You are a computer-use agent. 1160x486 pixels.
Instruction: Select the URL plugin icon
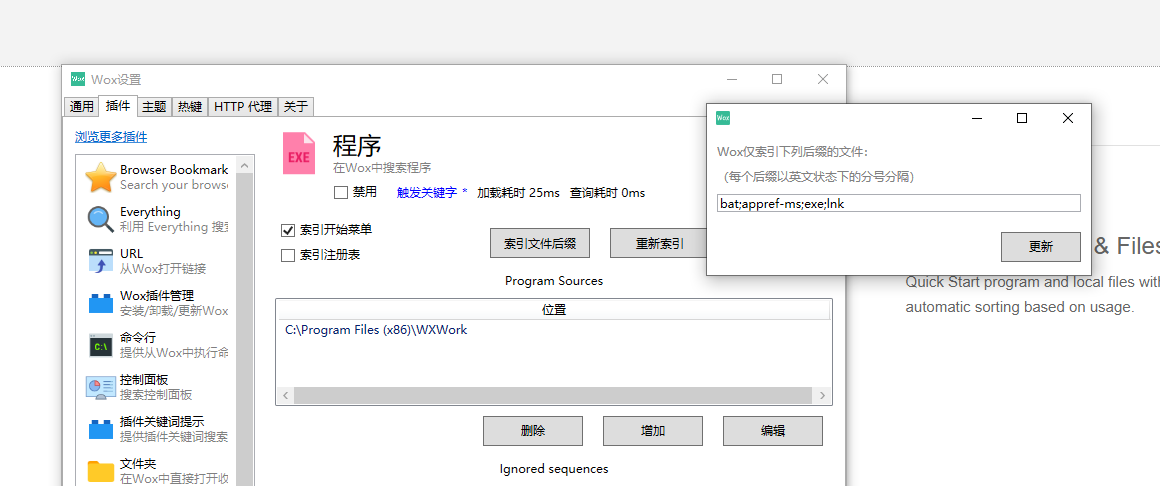100,261
